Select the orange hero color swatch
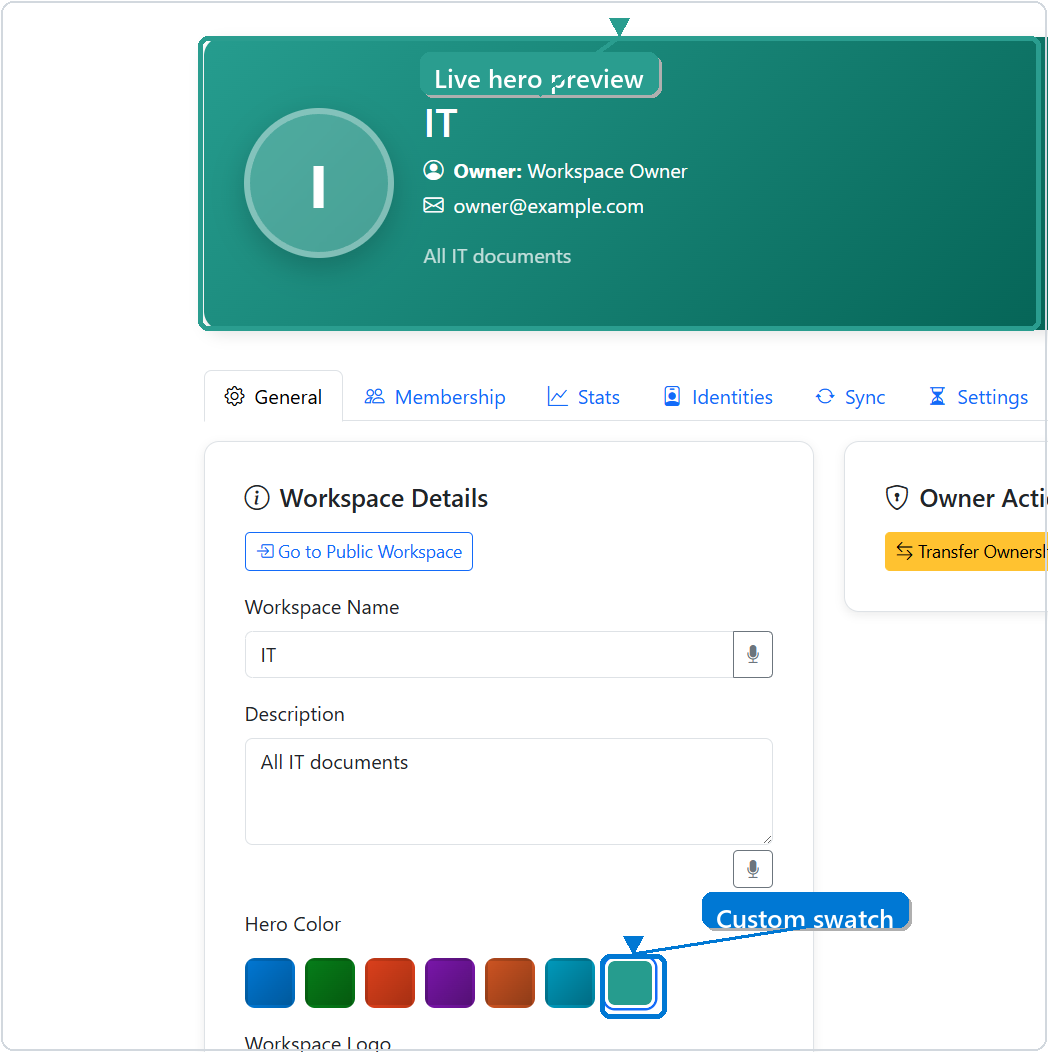Image resolution: width=1048 pixels, height=1052 pixels. pyautogui.click(x=510, y=983)
